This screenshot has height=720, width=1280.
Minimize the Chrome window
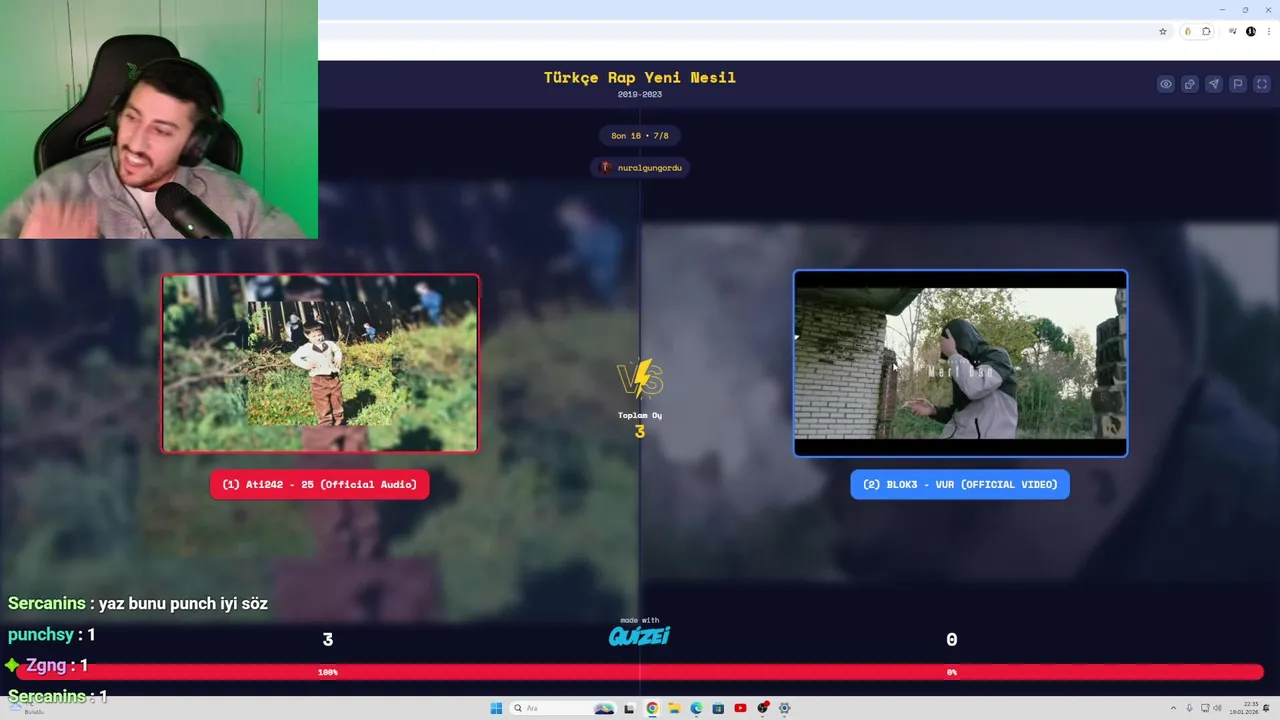[1222, 9]
